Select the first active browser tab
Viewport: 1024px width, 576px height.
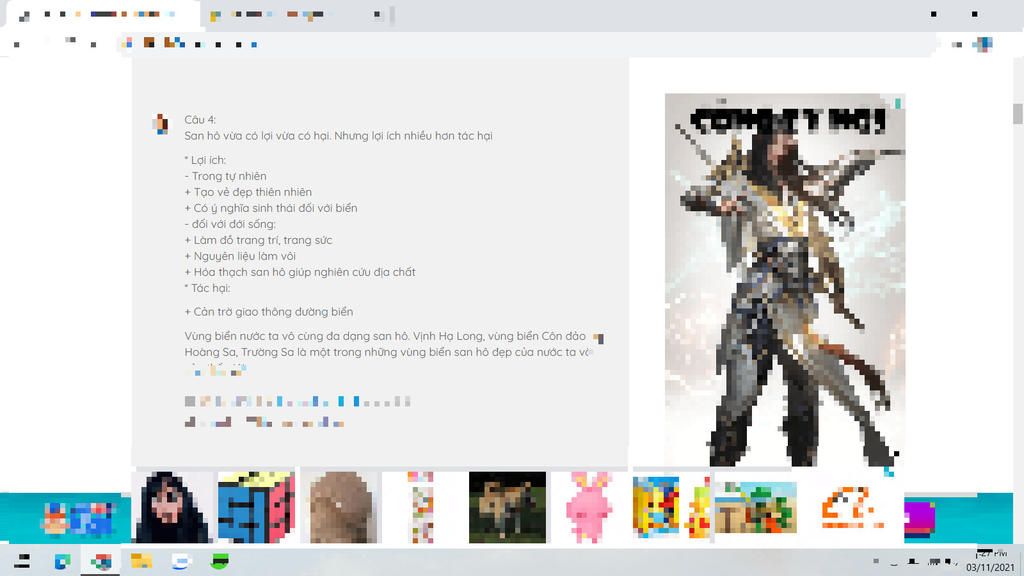point(101,14)
